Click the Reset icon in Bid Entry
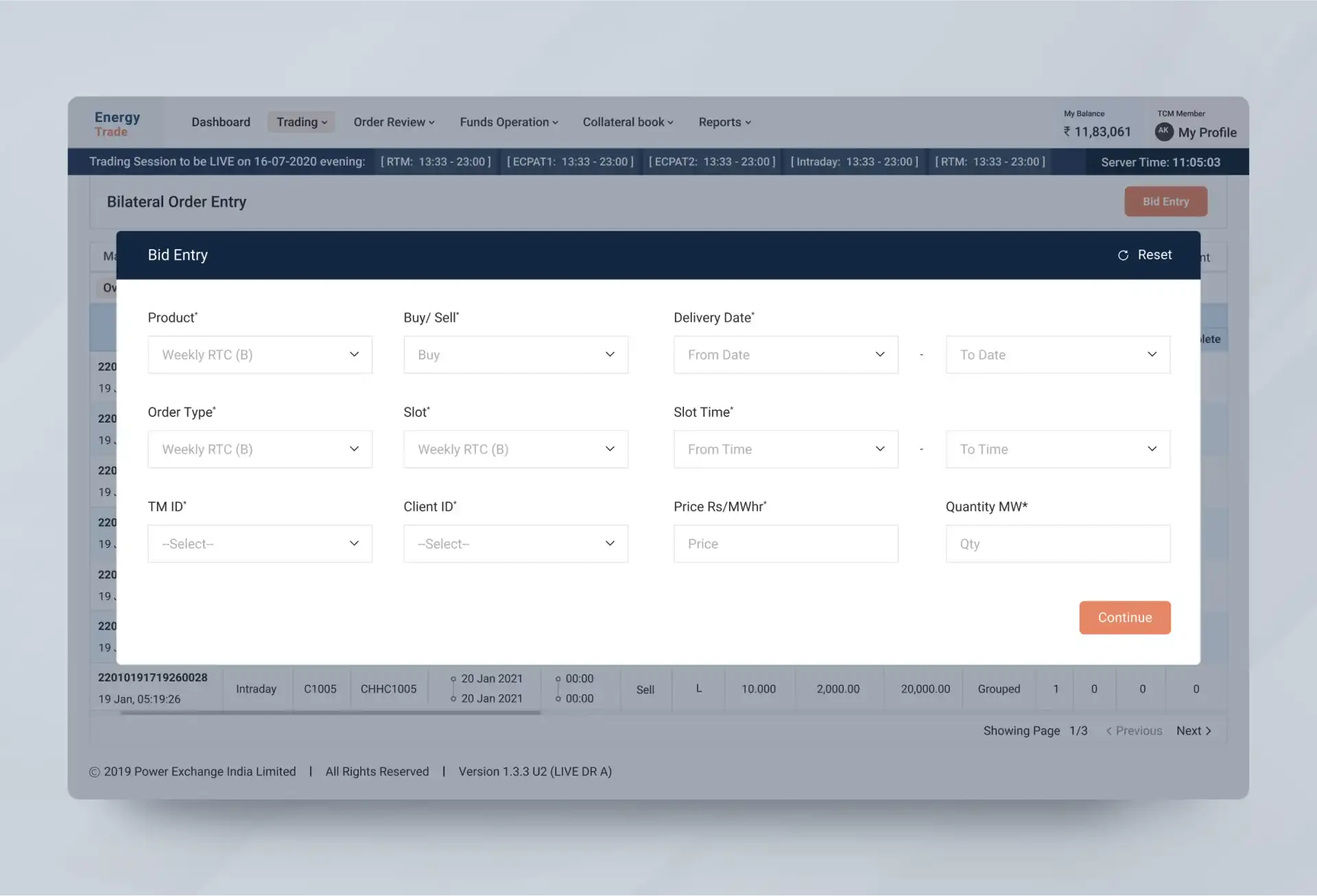This screenshot has height=896, width=1317. pyautogui.click(x=1123, y=255)
